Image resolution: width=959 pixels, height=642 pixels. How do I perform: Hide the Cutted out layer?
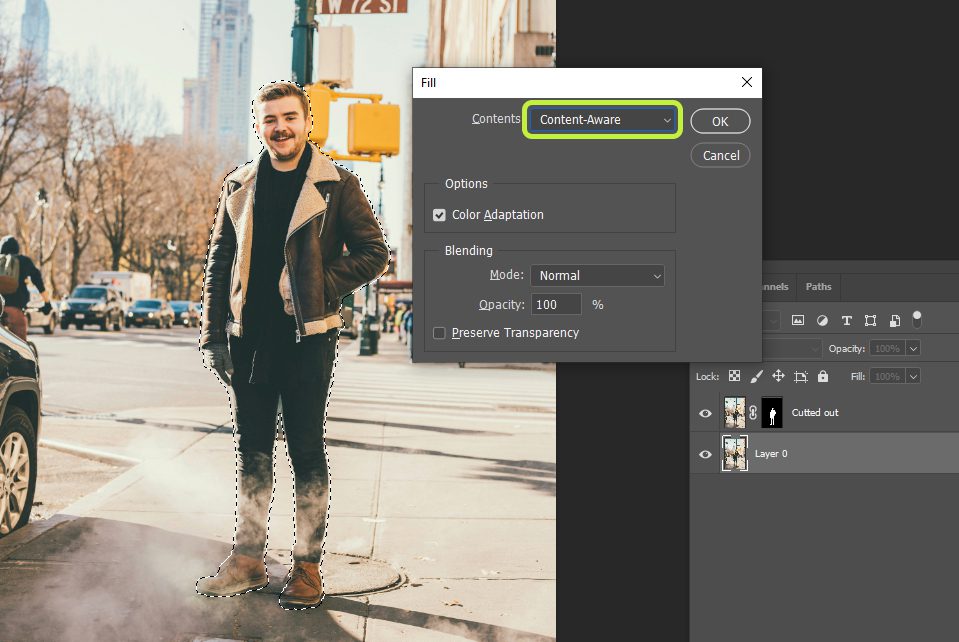click(x=705, y=413)
